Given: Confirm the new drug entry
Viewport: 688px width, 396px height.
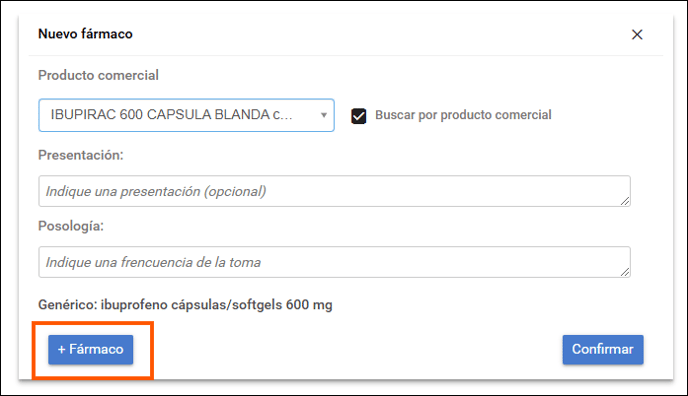Looking at the screenshot, I should click(x=603, y=350).
